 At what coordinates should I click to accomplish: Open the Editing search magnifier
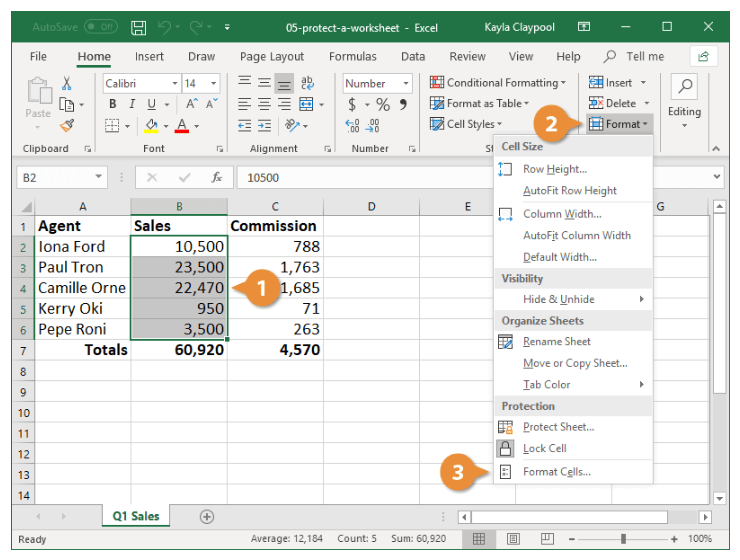point(684,86)
